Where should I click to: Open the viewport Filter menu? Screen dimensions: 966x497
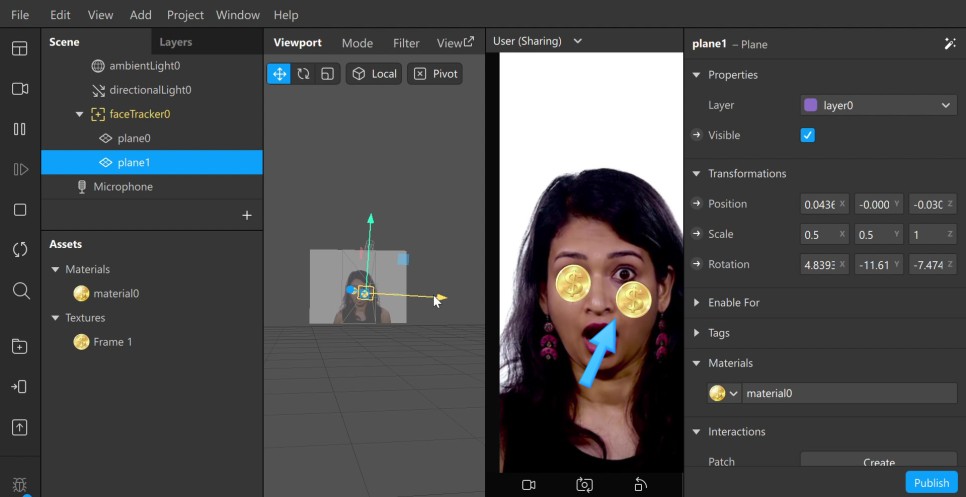[406, 43]
